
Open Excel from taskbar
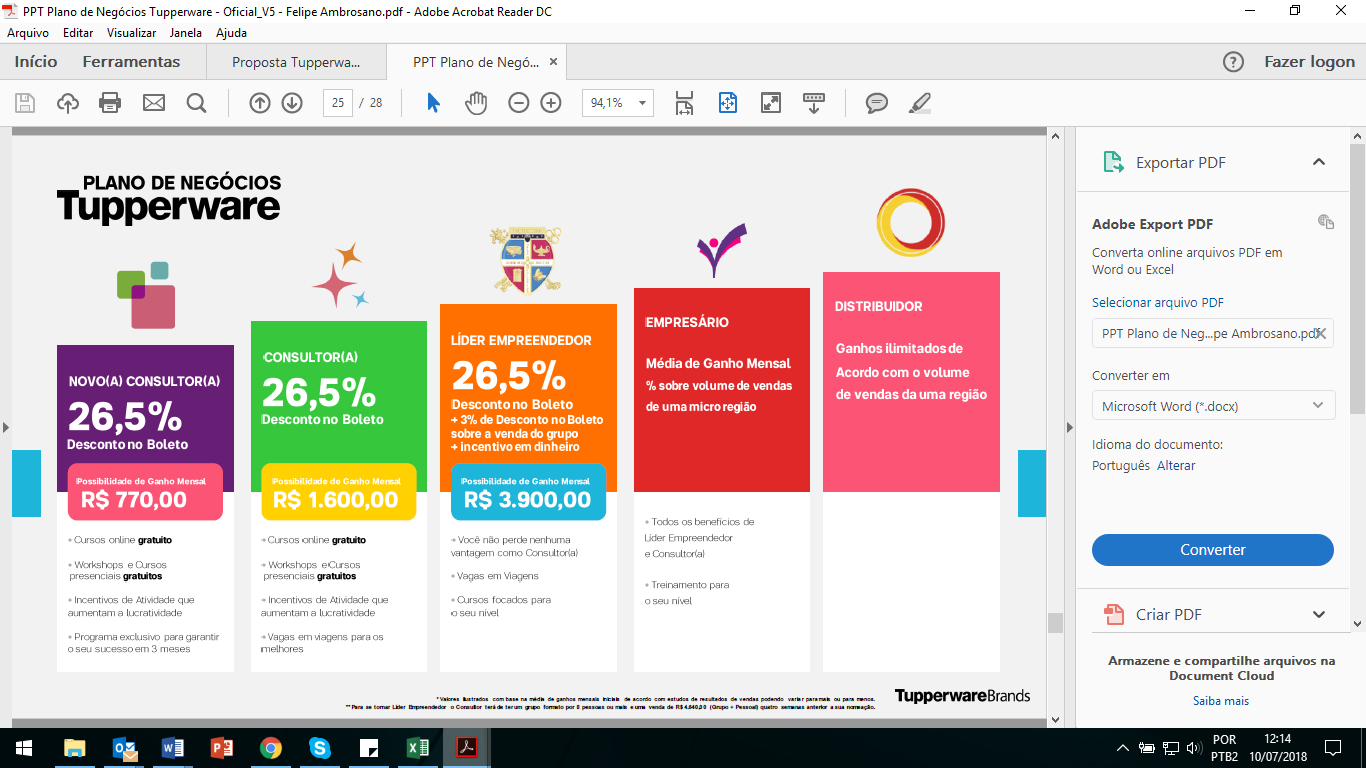point(418,748)
